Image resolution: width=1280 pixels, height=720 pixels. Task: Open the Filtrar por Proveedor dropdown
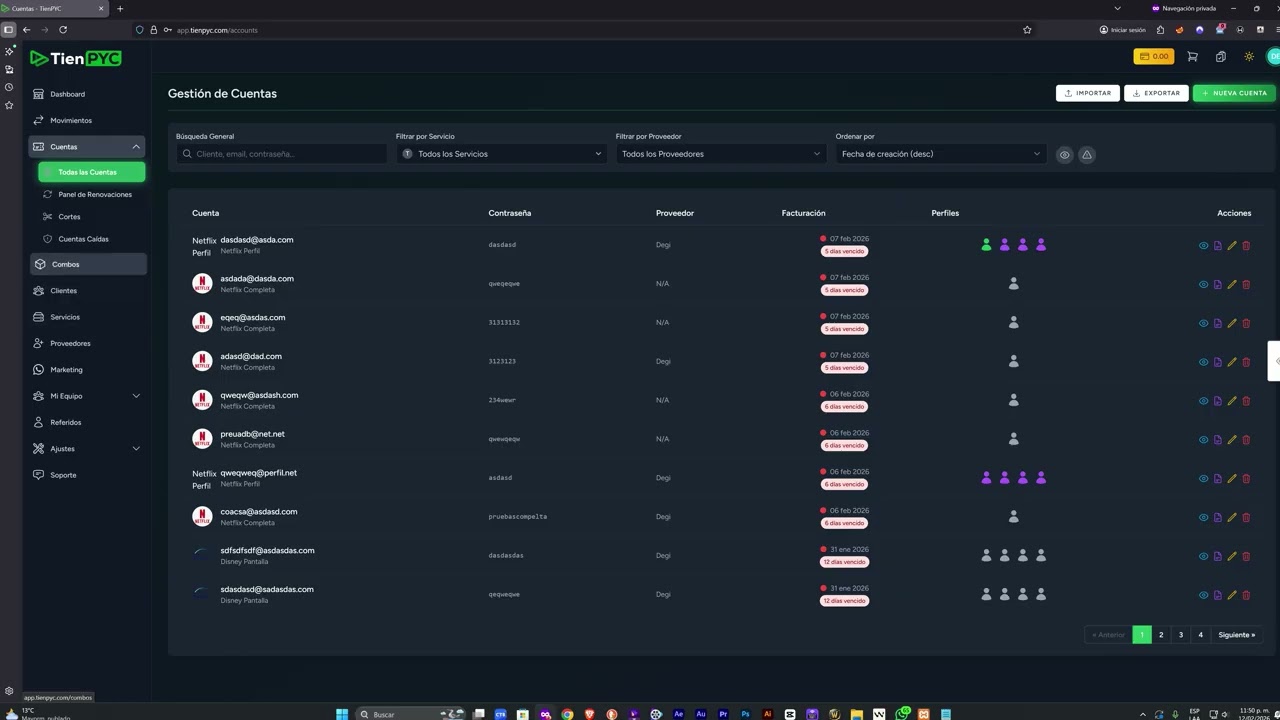[721, 154]
